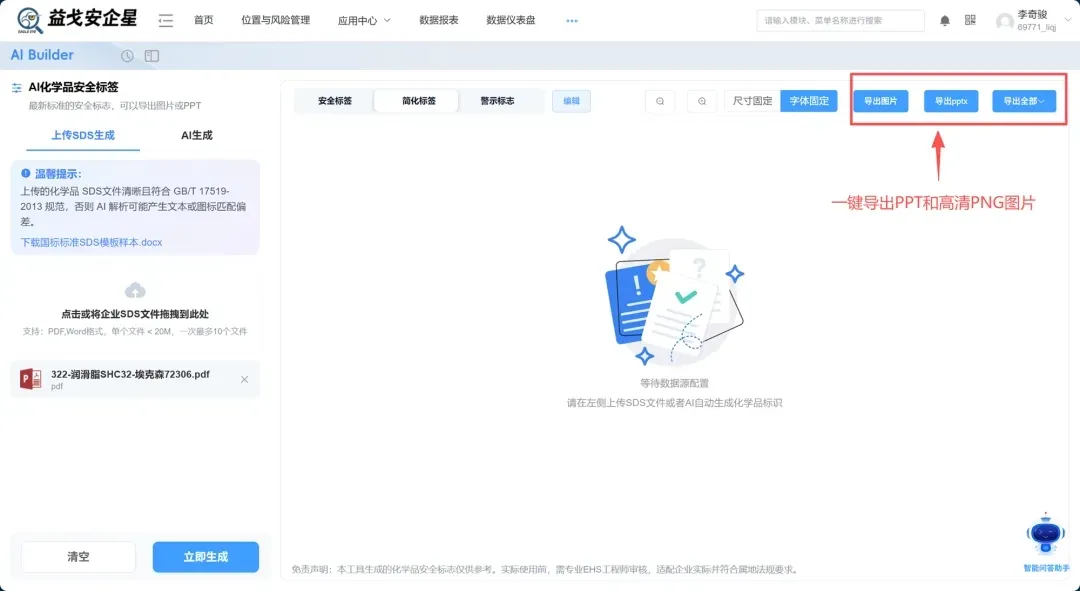This screenshot has width=1080, height=591.
Task: Collapse the navigation menu with the hamburger icon
Action: 165,21
